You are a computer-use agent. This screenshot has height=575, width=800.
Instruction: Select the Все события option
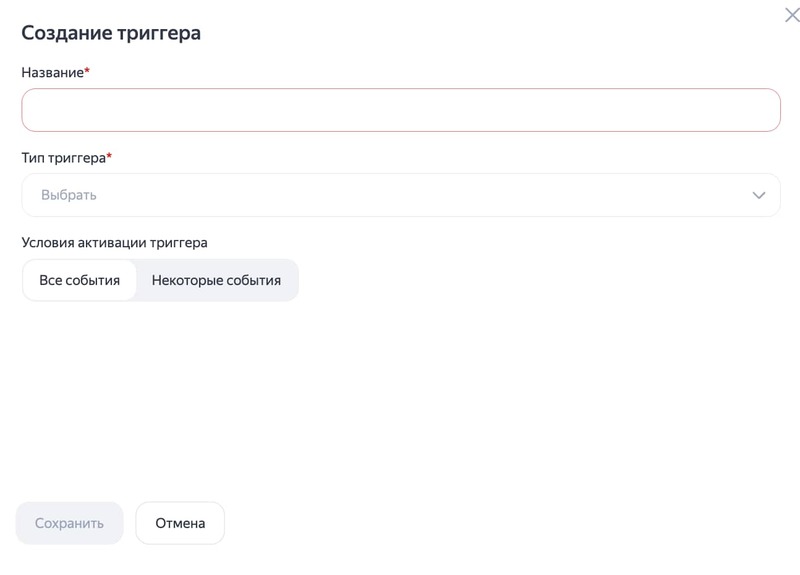coord(79,280)
